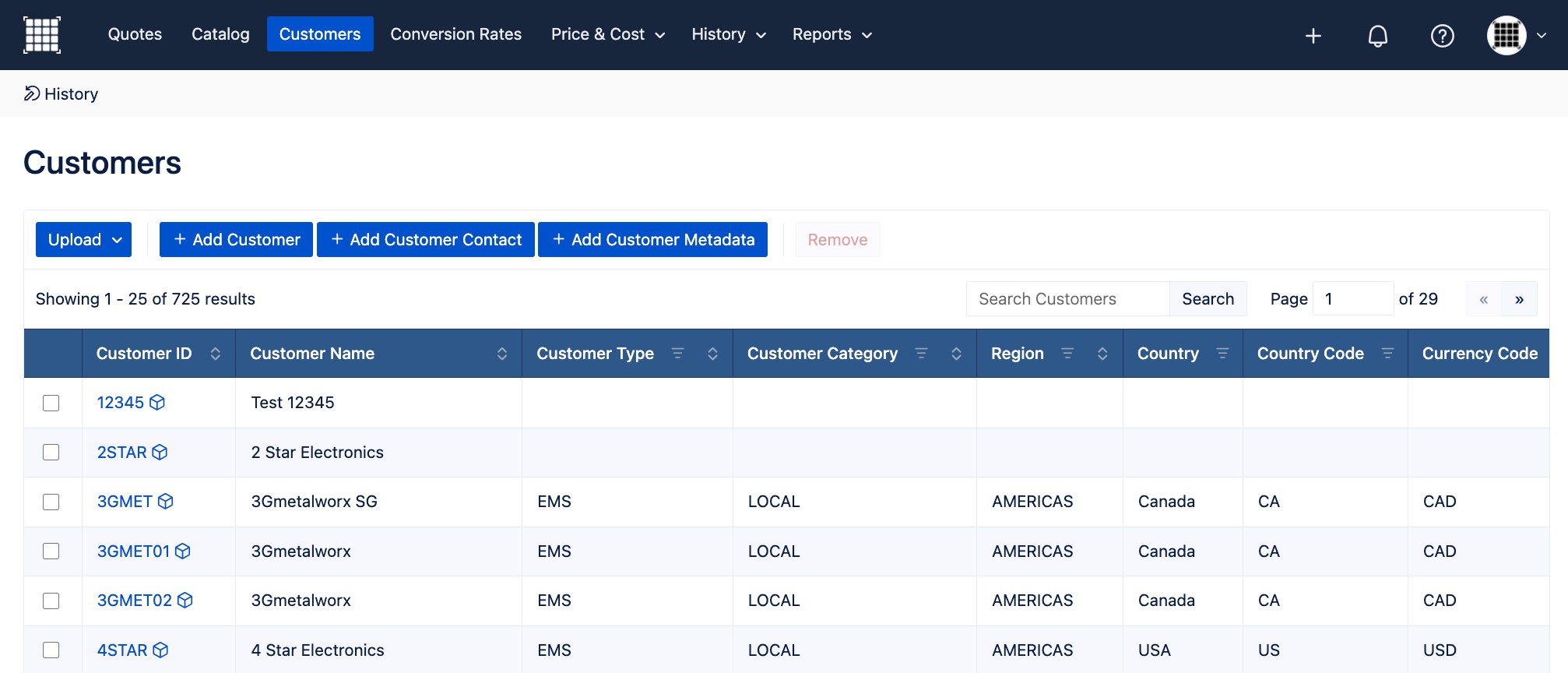Filter the Country column

(1222, 354)
